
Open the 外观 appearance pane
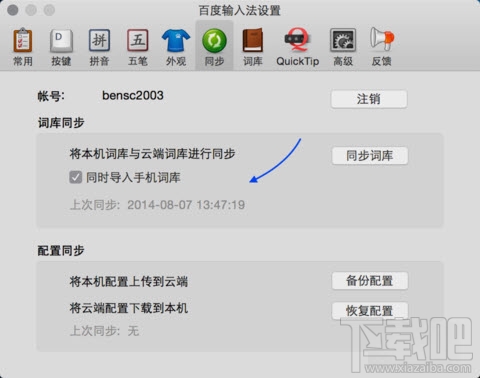176,47
